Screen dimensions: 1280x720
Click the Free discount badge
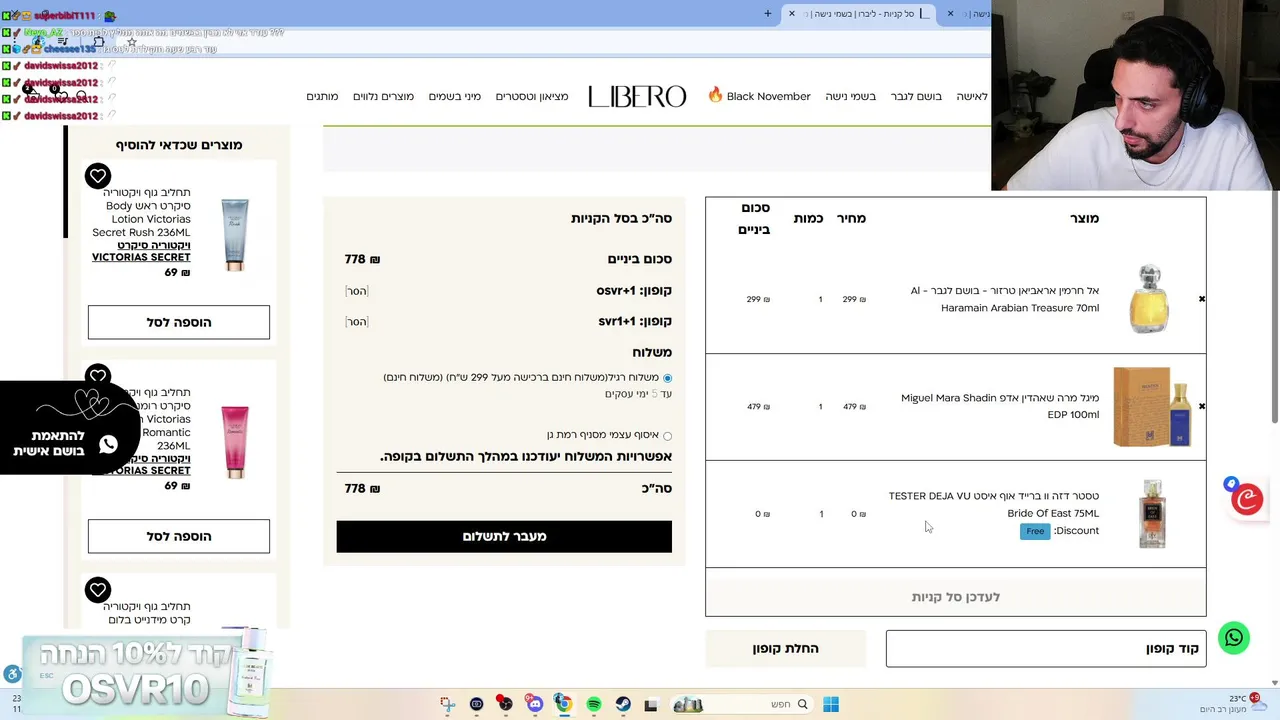(x=1035, y=531)
